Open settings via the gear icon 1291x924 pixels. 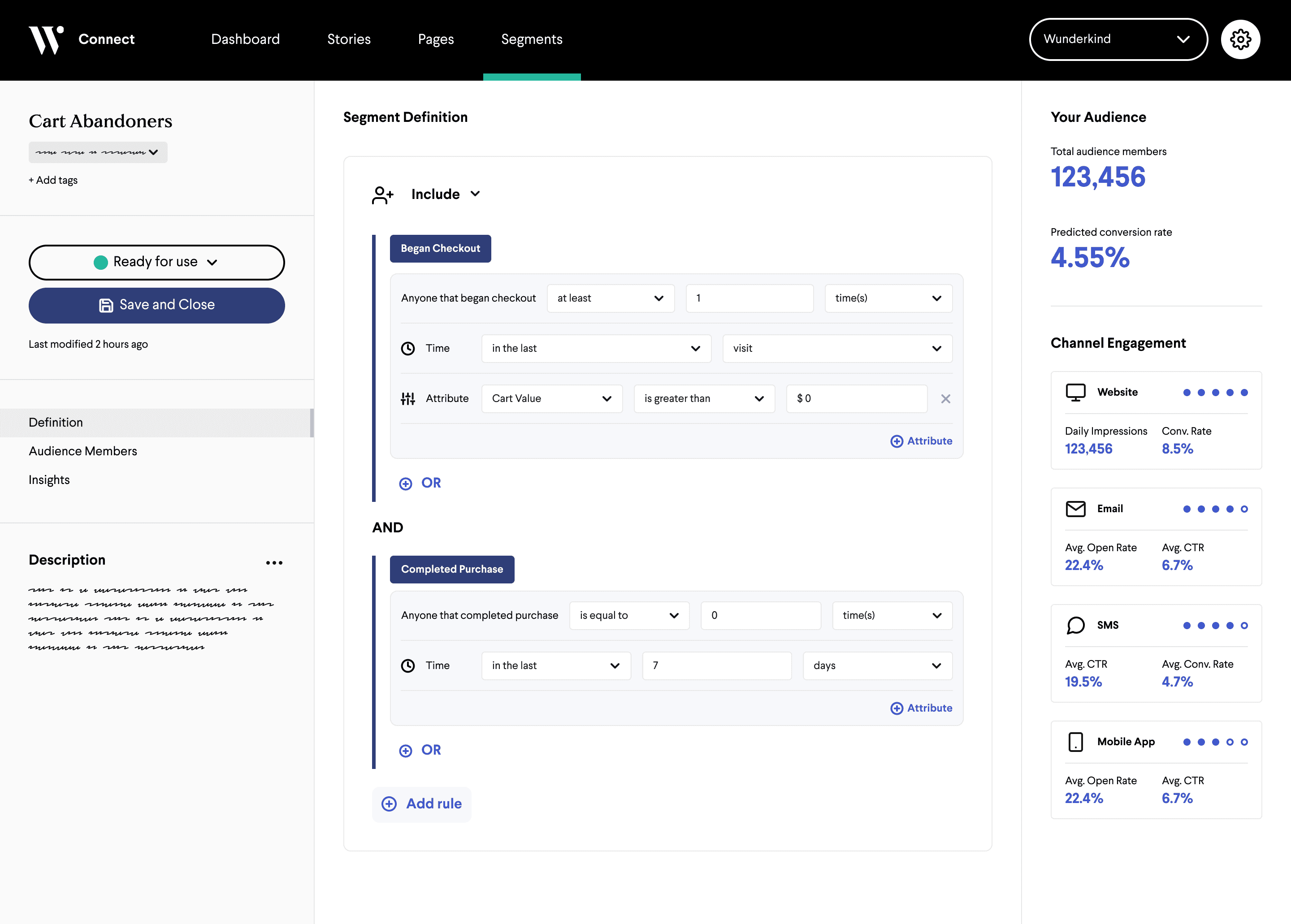1240,39
